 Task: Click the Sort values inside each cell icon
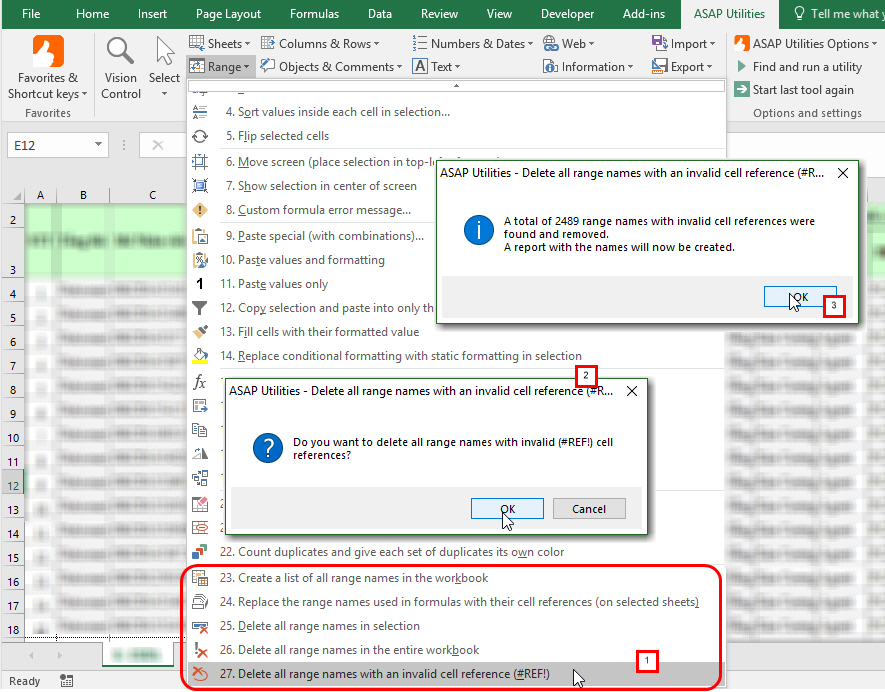pos(200,112)
